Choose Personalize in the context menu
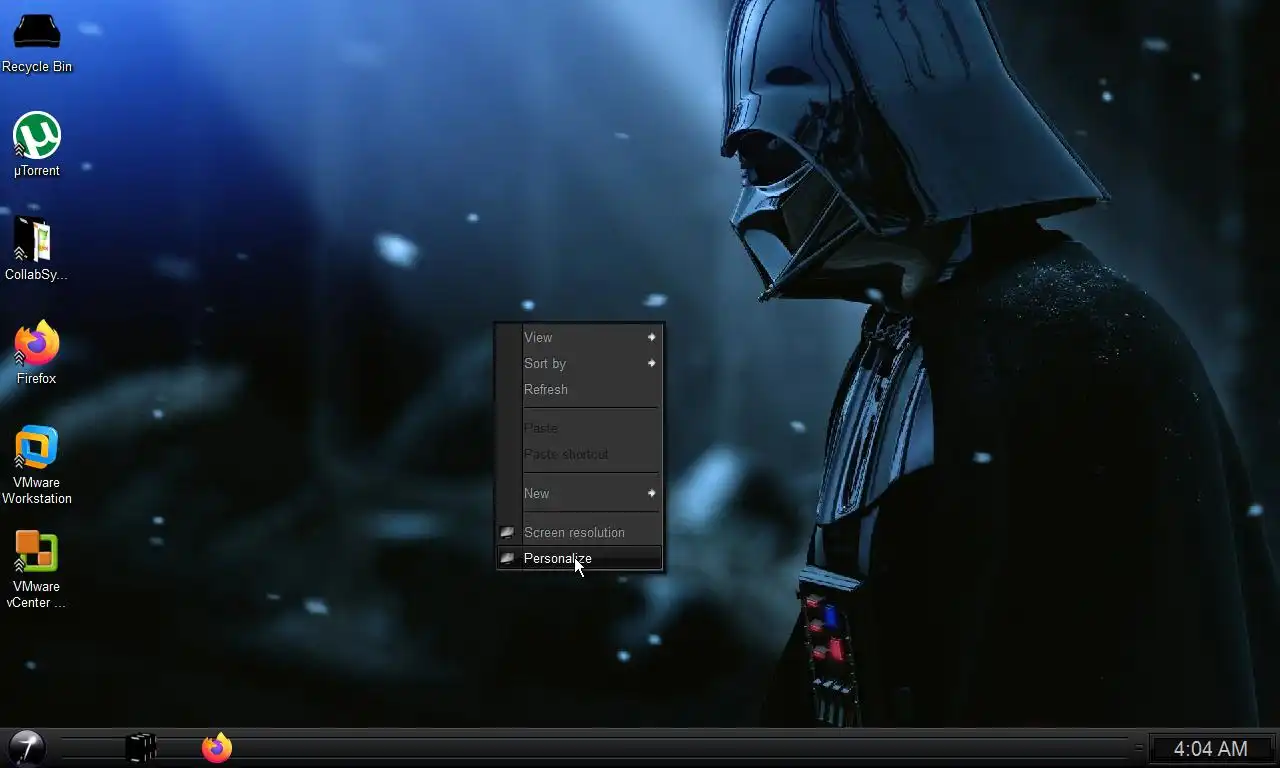 click(x=579, y=558)
